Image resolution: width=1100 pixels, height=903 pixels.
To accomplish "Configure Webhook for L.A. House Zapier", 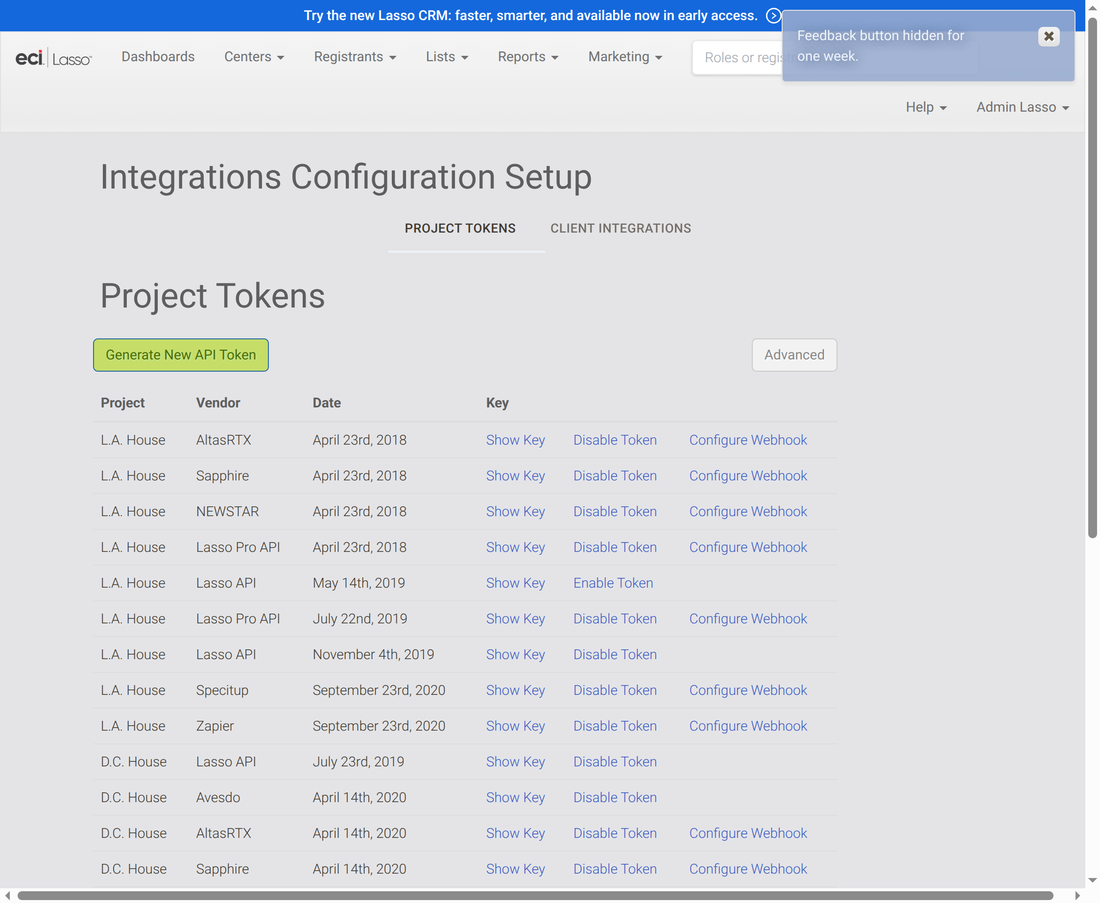I will pyautogui.click(x=748, y=727).
